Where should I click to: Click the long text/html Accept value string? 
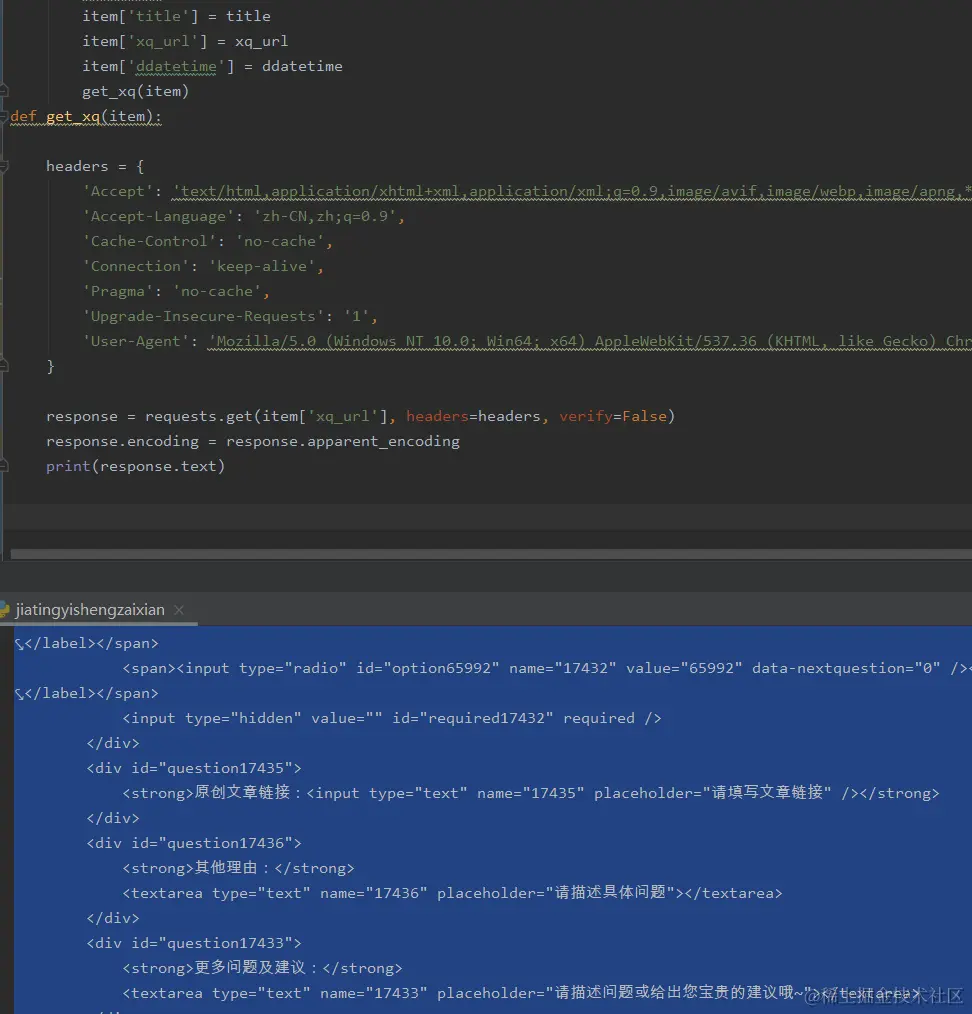tap(572, 191)
